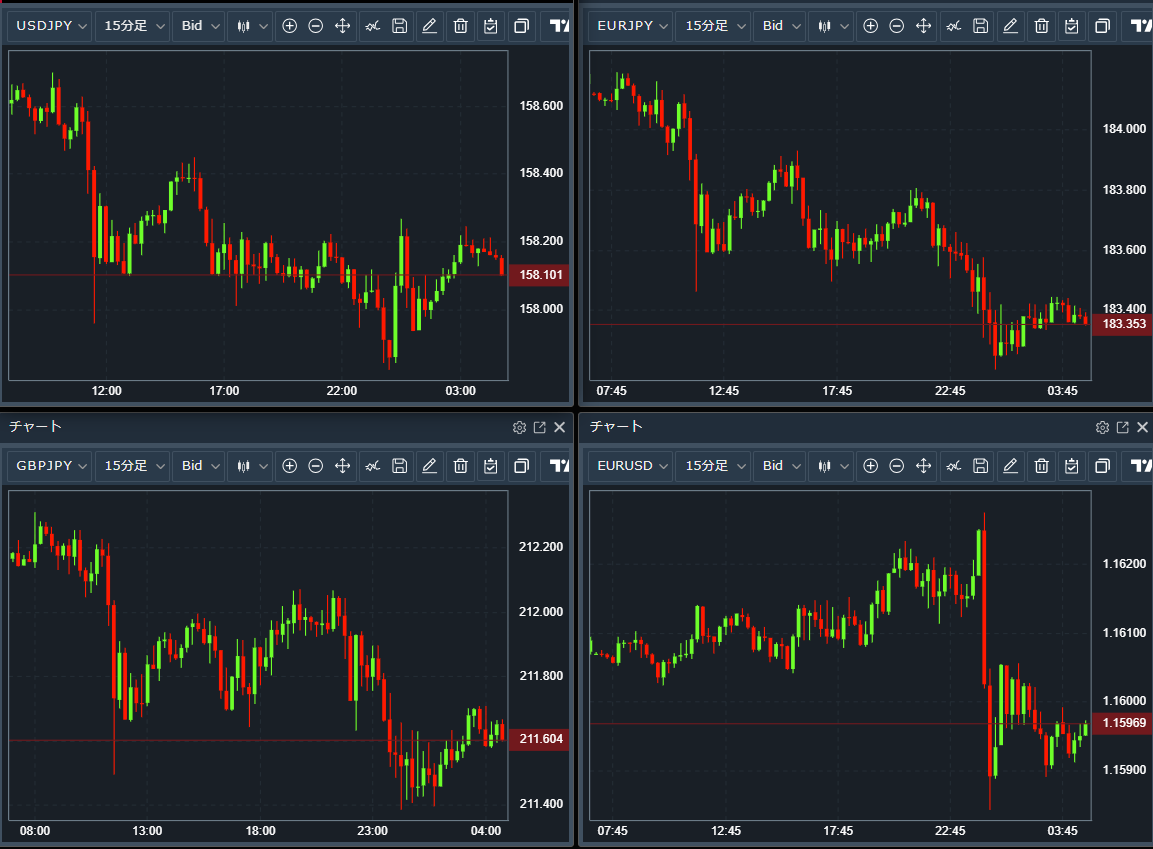Save the EURUSD chart layout
The width and height of the screenshot is (1153, 849).
pyautogui.click(x=980, y=466)
